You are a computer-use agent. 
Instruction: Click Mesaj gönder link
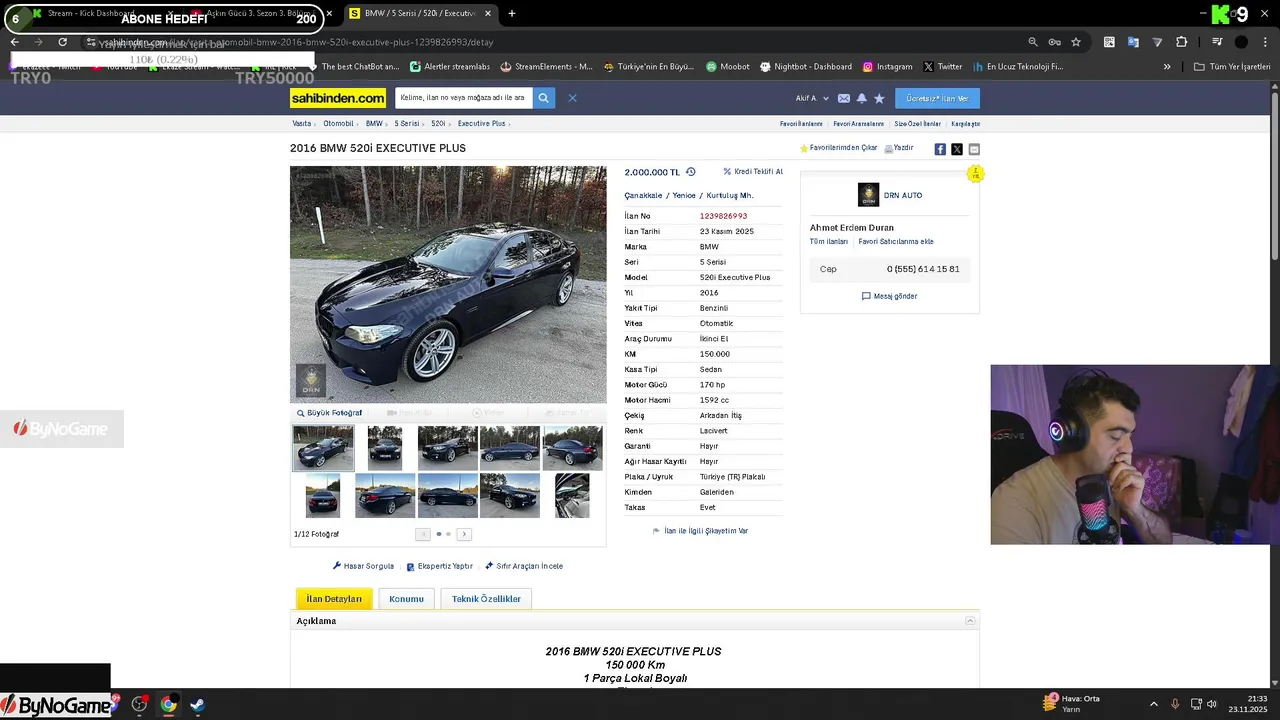pos(889,296)
